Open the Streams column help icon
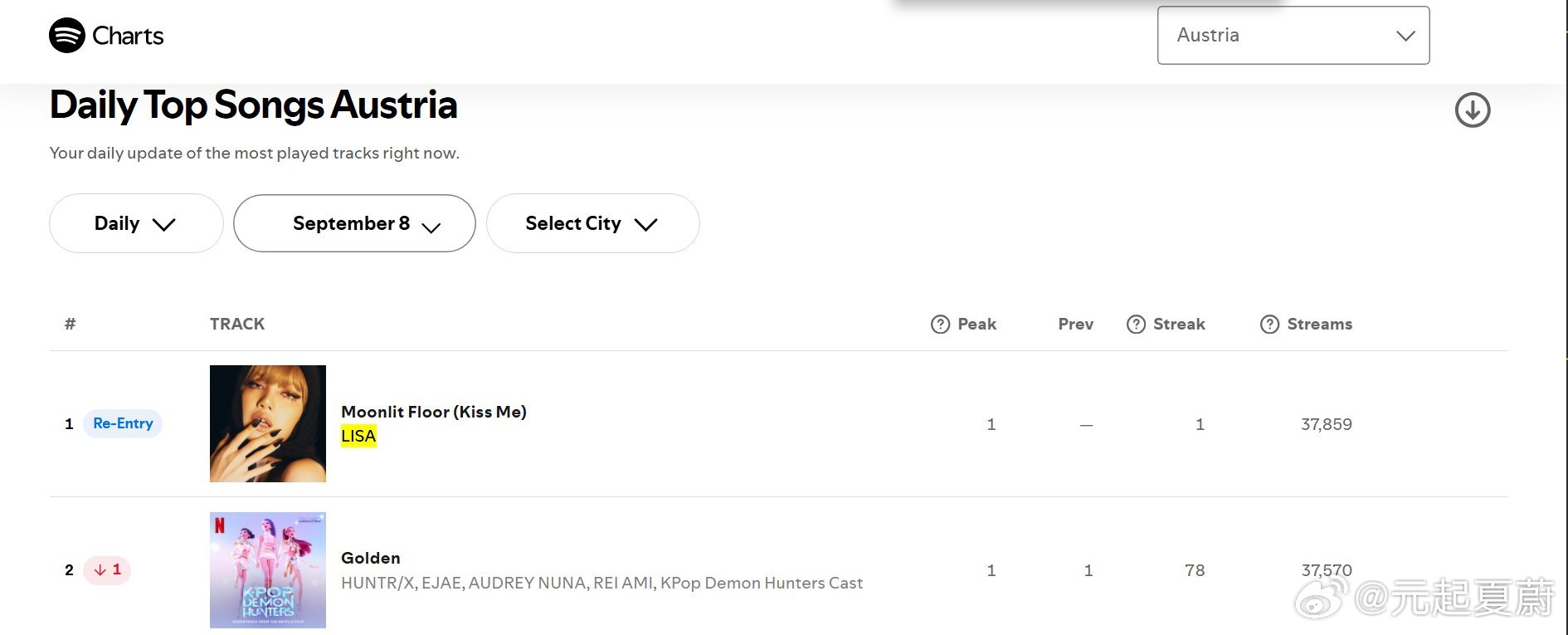1568x635 pixels. coord(1269,325)
